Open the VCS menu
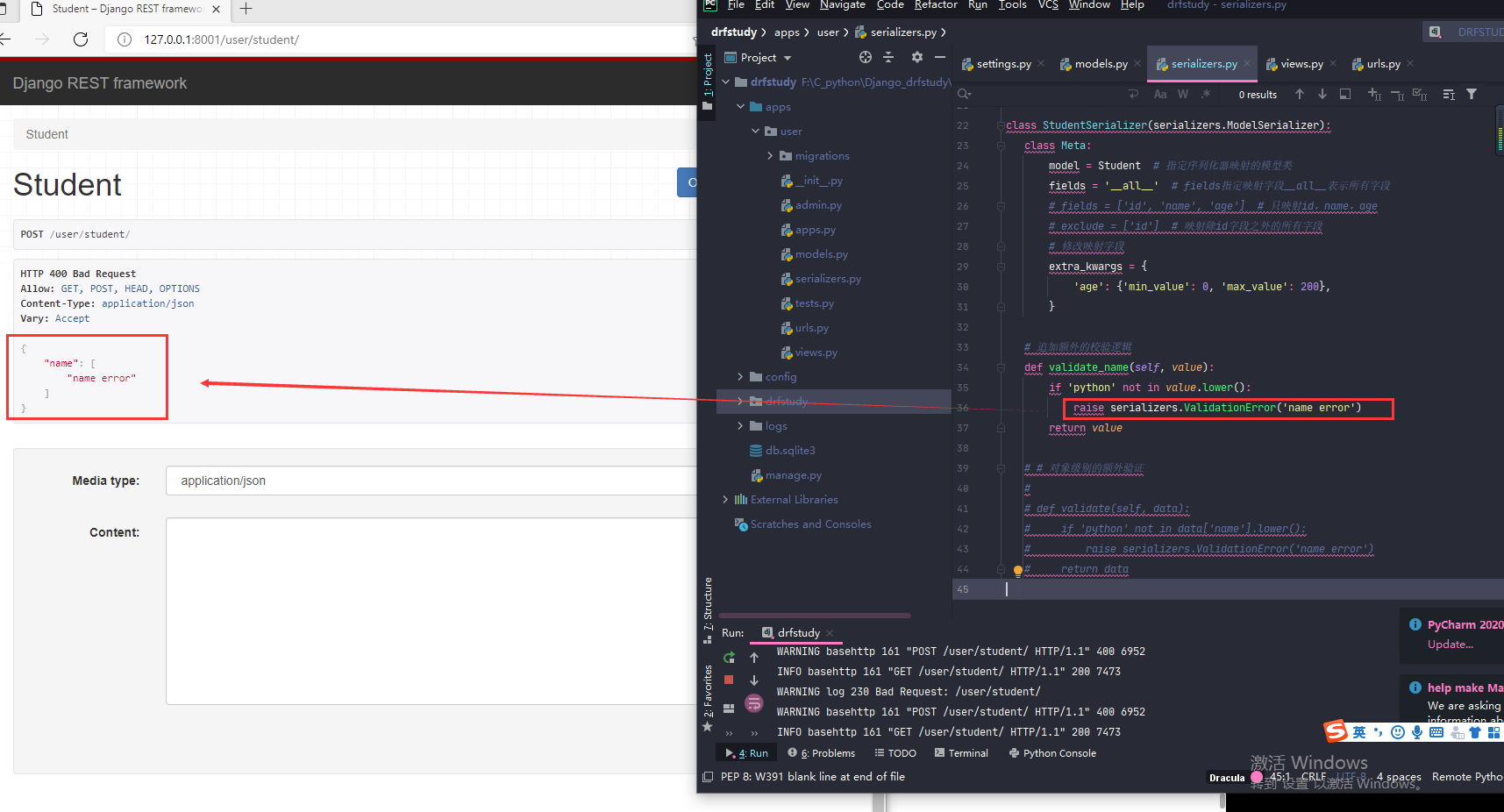This screenshot has width=1504, height=812. pyautogui.click(x=1048, y=5)
